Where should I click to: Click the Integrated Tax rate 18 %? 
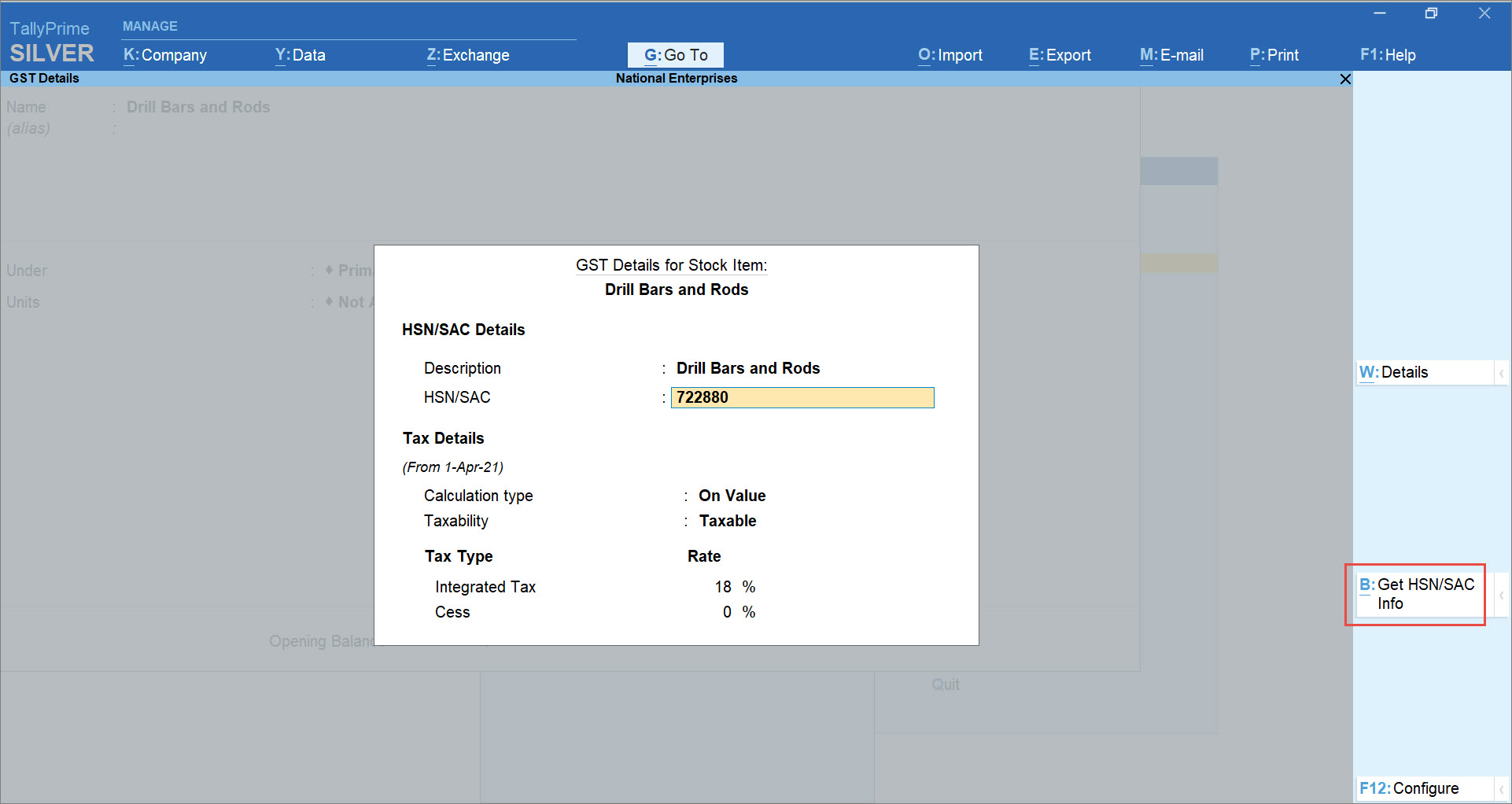[735, 587]
